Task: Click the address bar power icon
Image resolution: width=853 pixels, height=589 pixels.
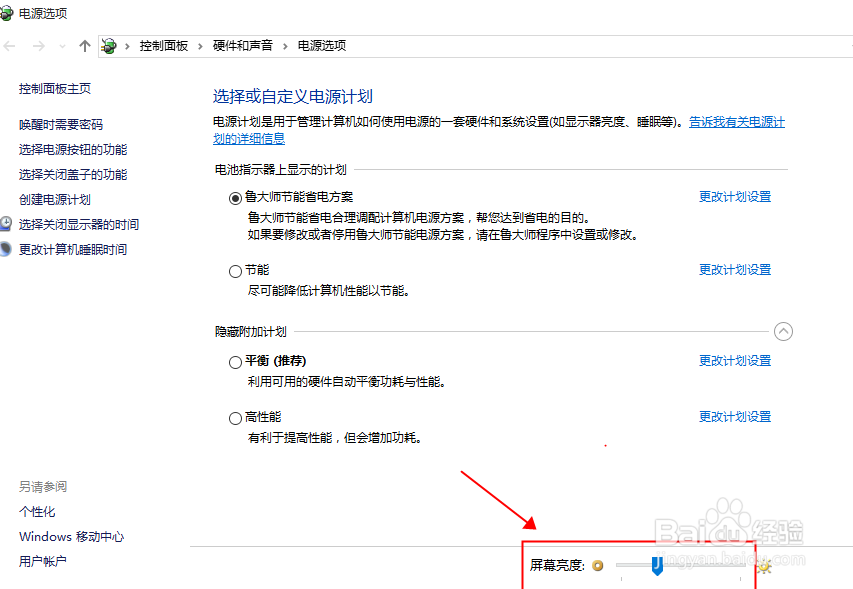Action: (109, 46)
